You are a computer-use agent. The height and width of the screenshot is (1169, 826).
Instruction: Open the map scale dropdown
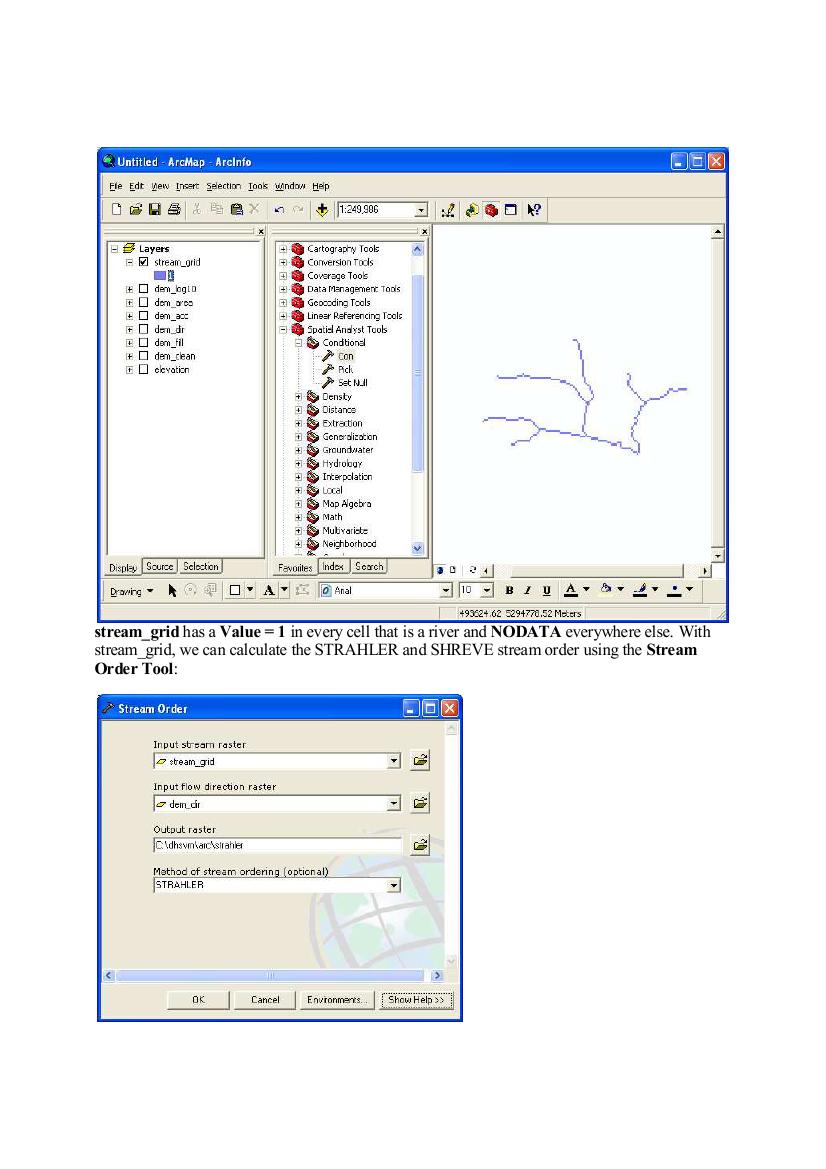tap(421, 210)
